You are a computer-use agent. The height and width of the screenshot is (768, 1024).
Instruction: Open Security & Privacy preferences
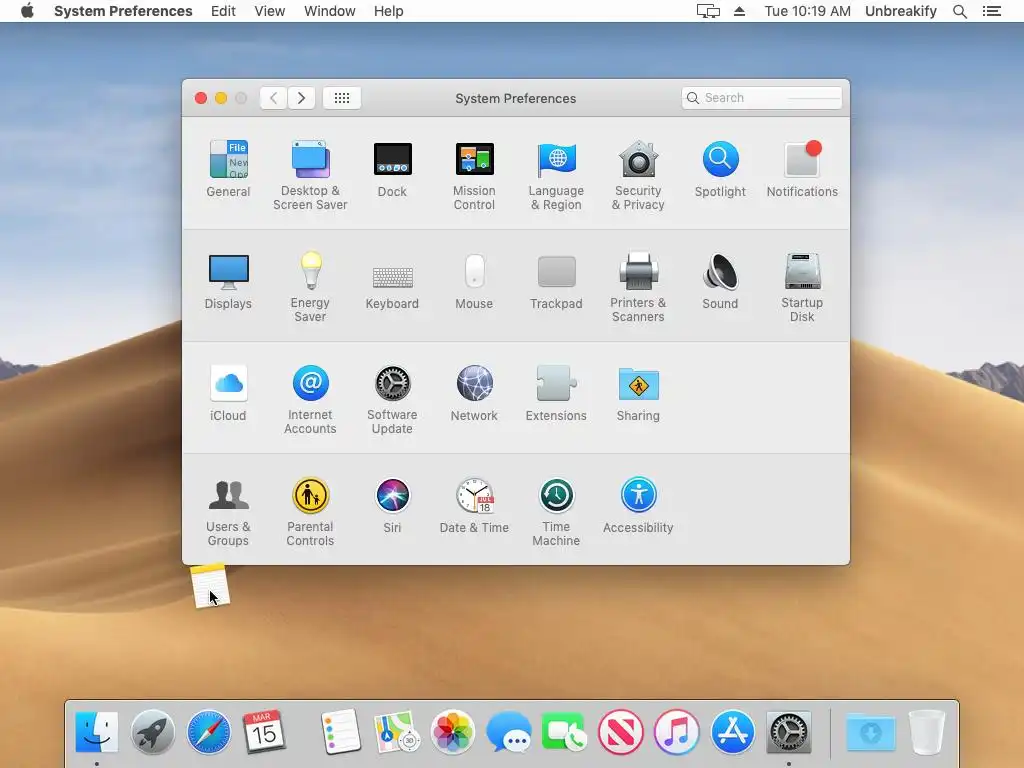pyautogui.click(x=638, y=175)
